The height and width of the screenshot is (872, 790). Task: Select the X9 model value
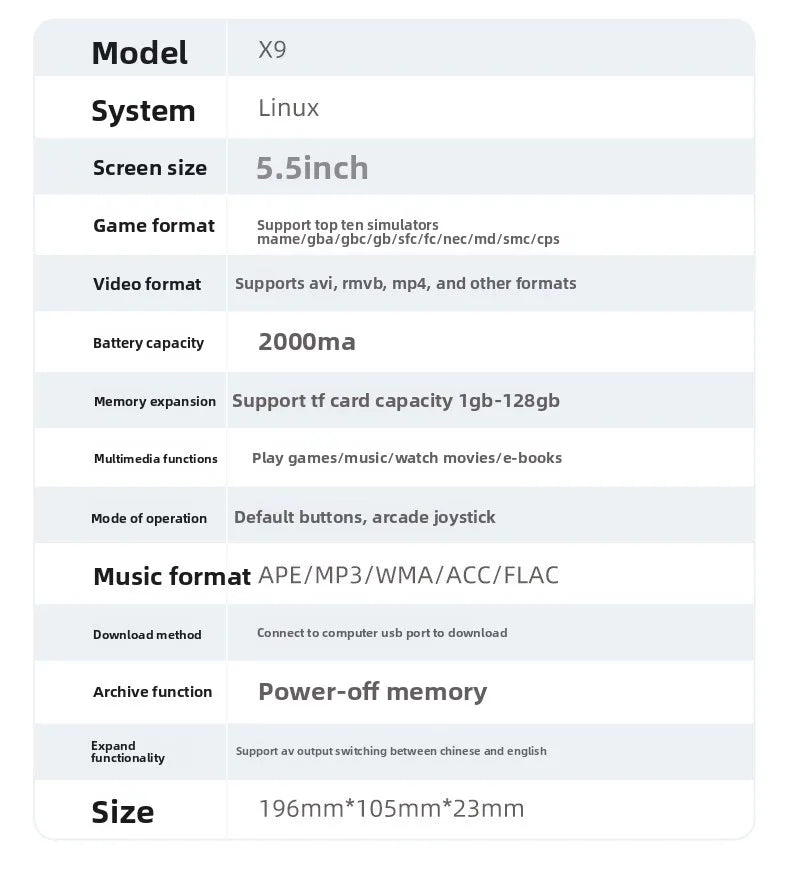(x=272, y=49)
